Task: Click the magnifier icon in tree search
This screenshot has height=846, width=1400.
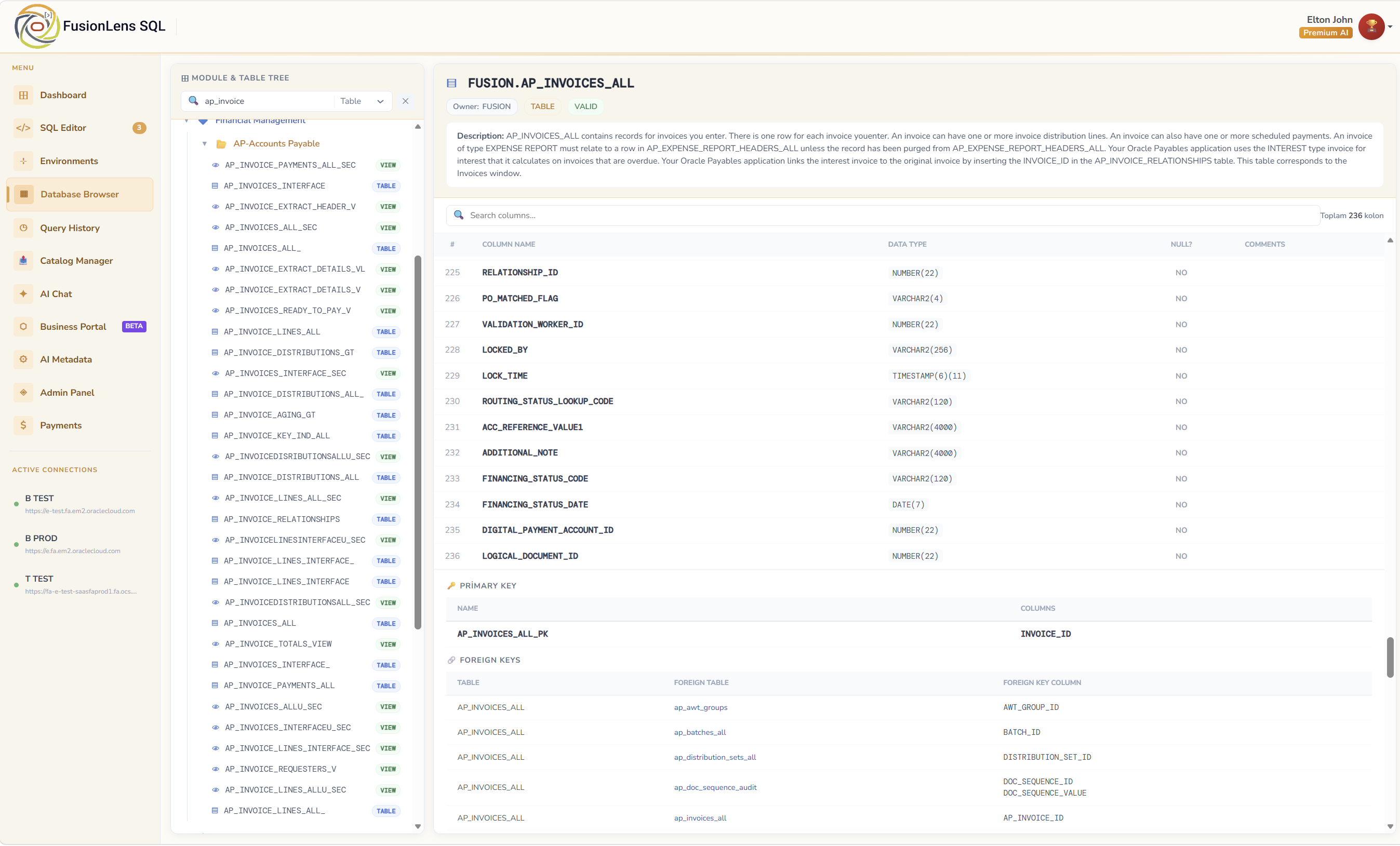Action: 193,101
